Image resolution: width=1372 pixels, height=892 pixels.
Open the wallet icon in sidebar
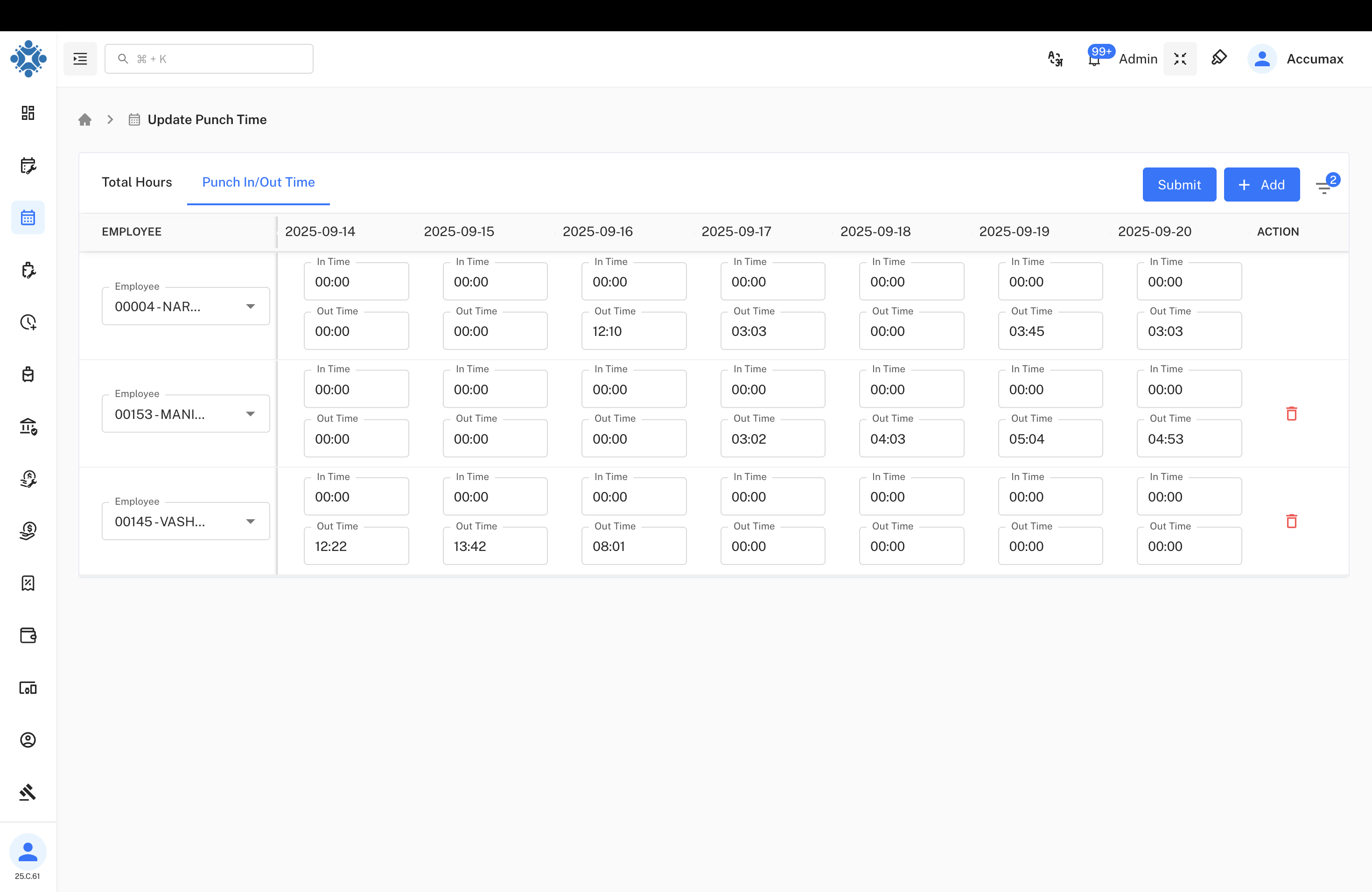pyautogui.click(x=28, y=635)
